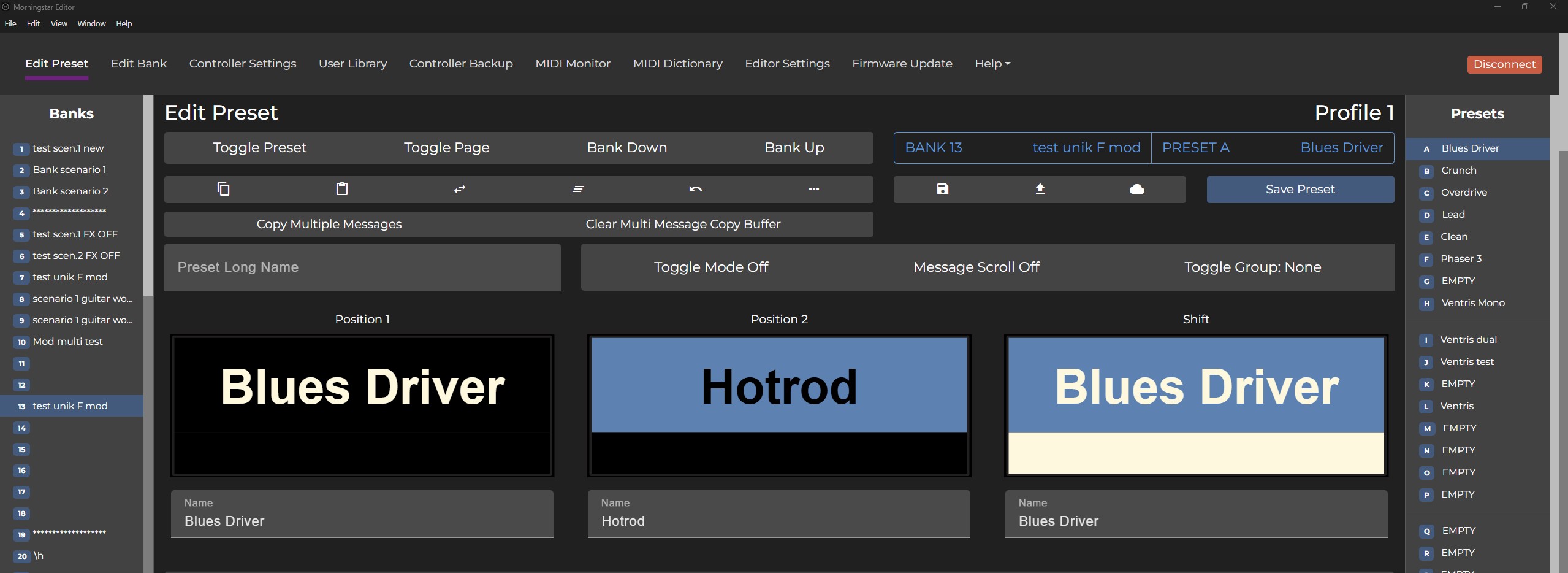This screenshot has height=573, width=1568.
Task: Click the Shift Blues Driver preview
Action: click(1196, 406)
